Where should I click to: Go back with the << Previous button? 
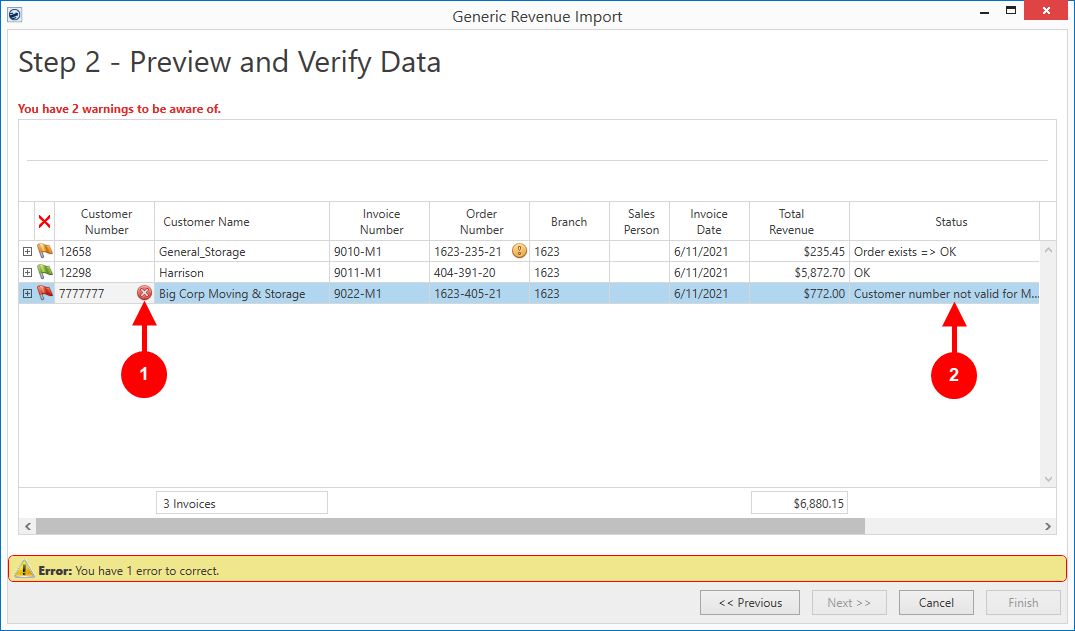click(750, 603)
